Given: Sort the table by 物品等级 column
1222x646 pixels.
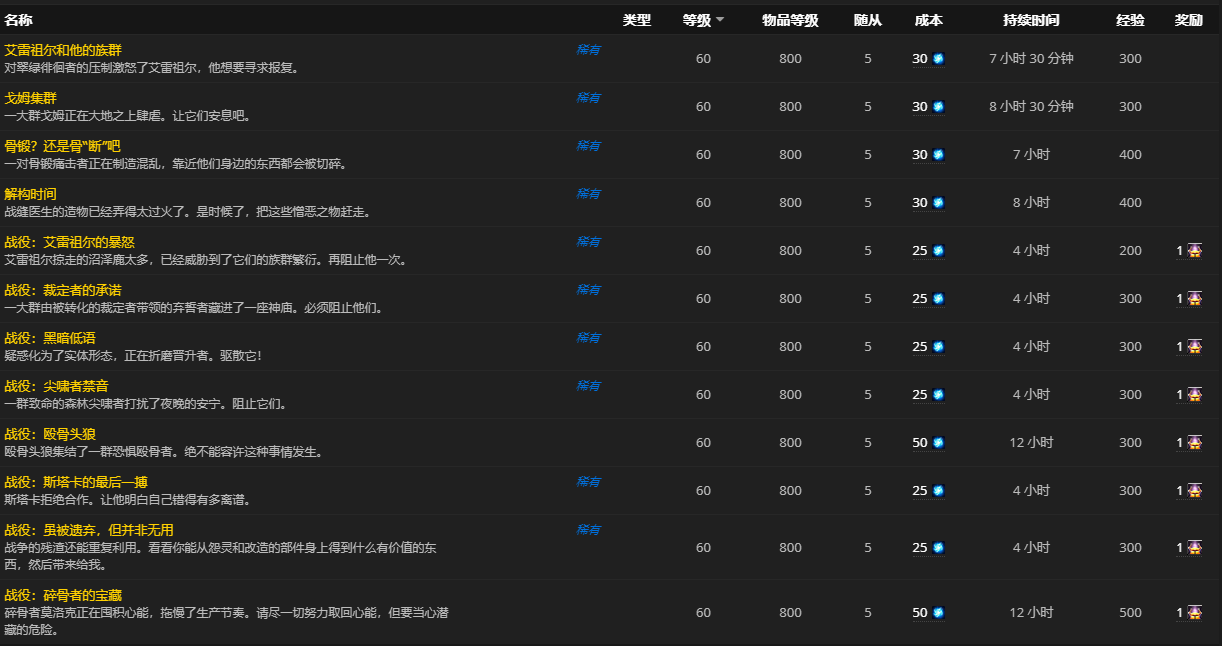Looking at the screenshot, I should pyautogui.click(x=790, y=20).
